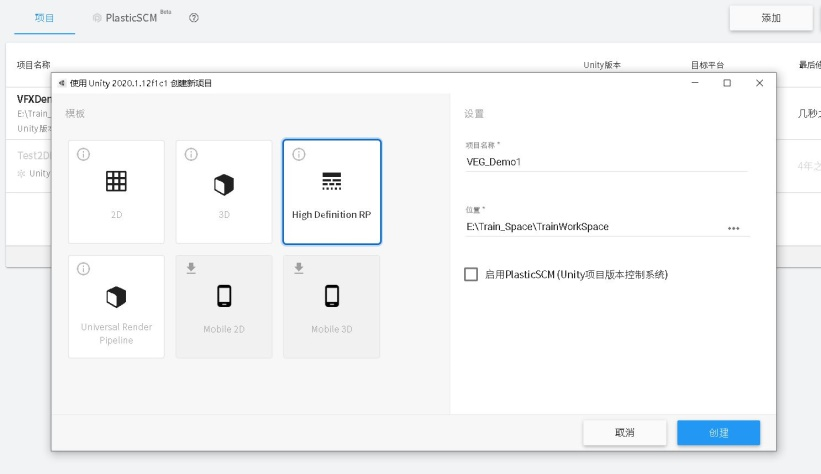
Task: Click the 2D grid icon
Action: pos(116,181)
